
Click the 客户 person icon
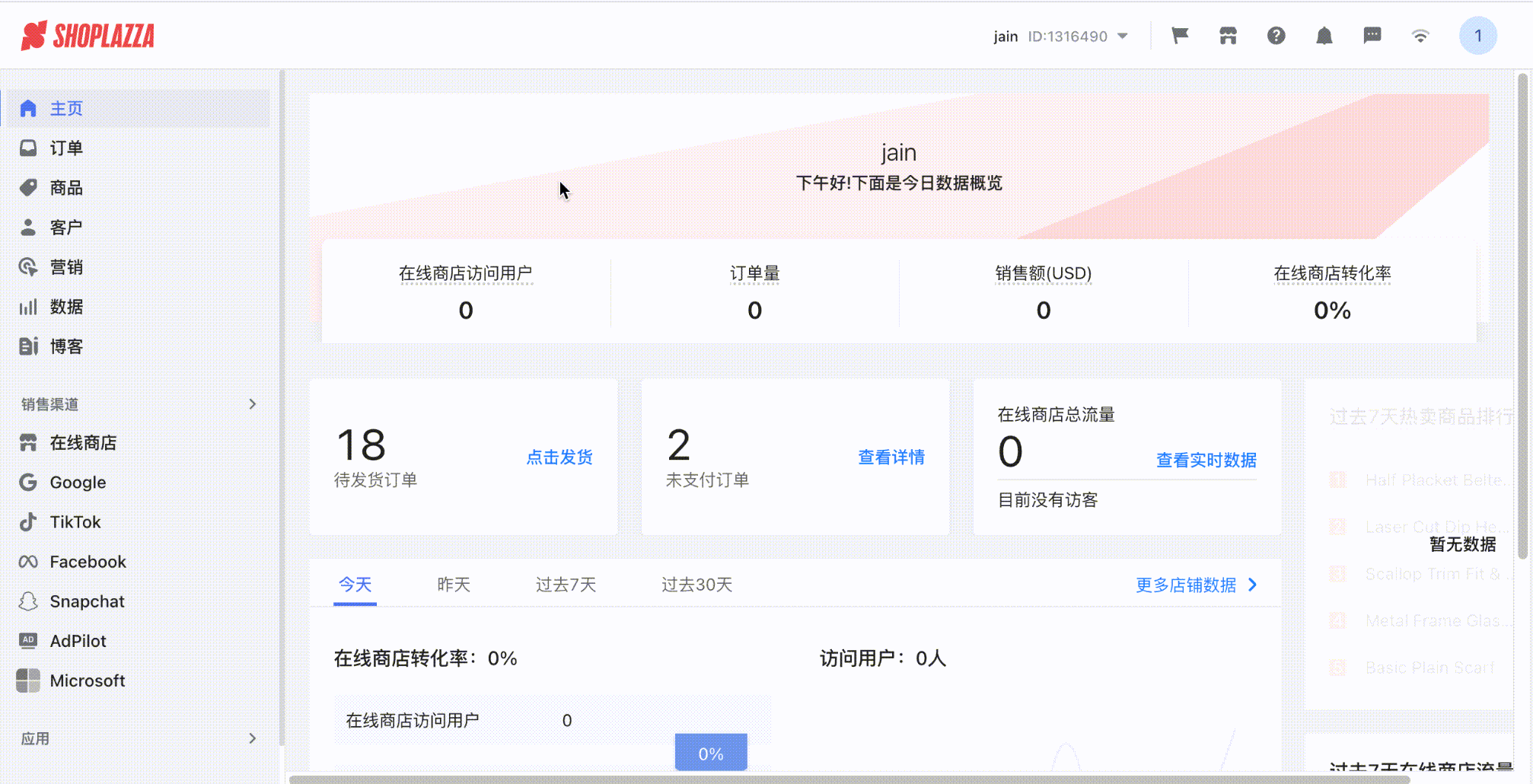coord(28,227)
